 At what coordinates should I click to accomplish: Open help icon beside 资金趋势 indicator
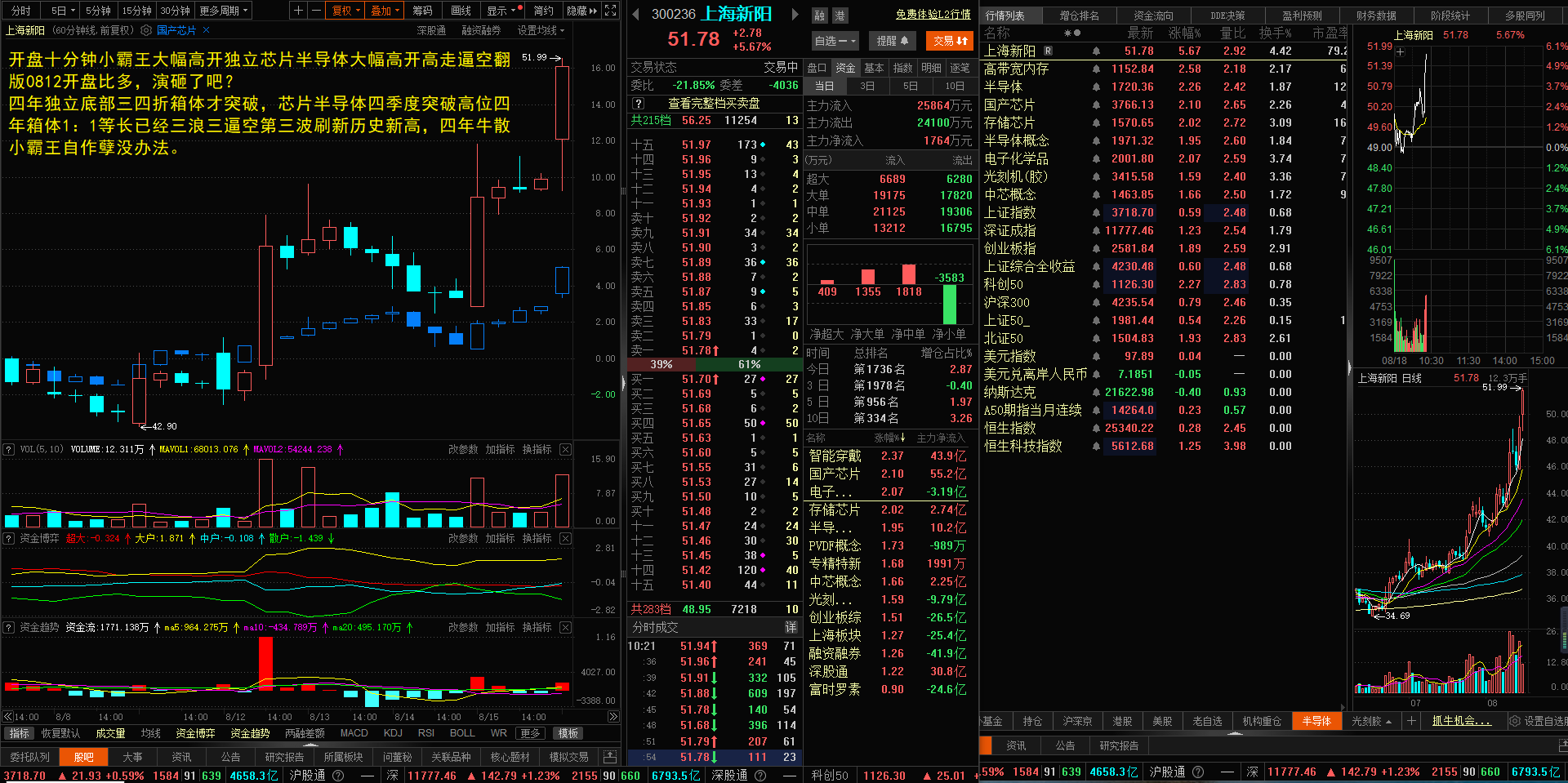click(x=9, y=627)
